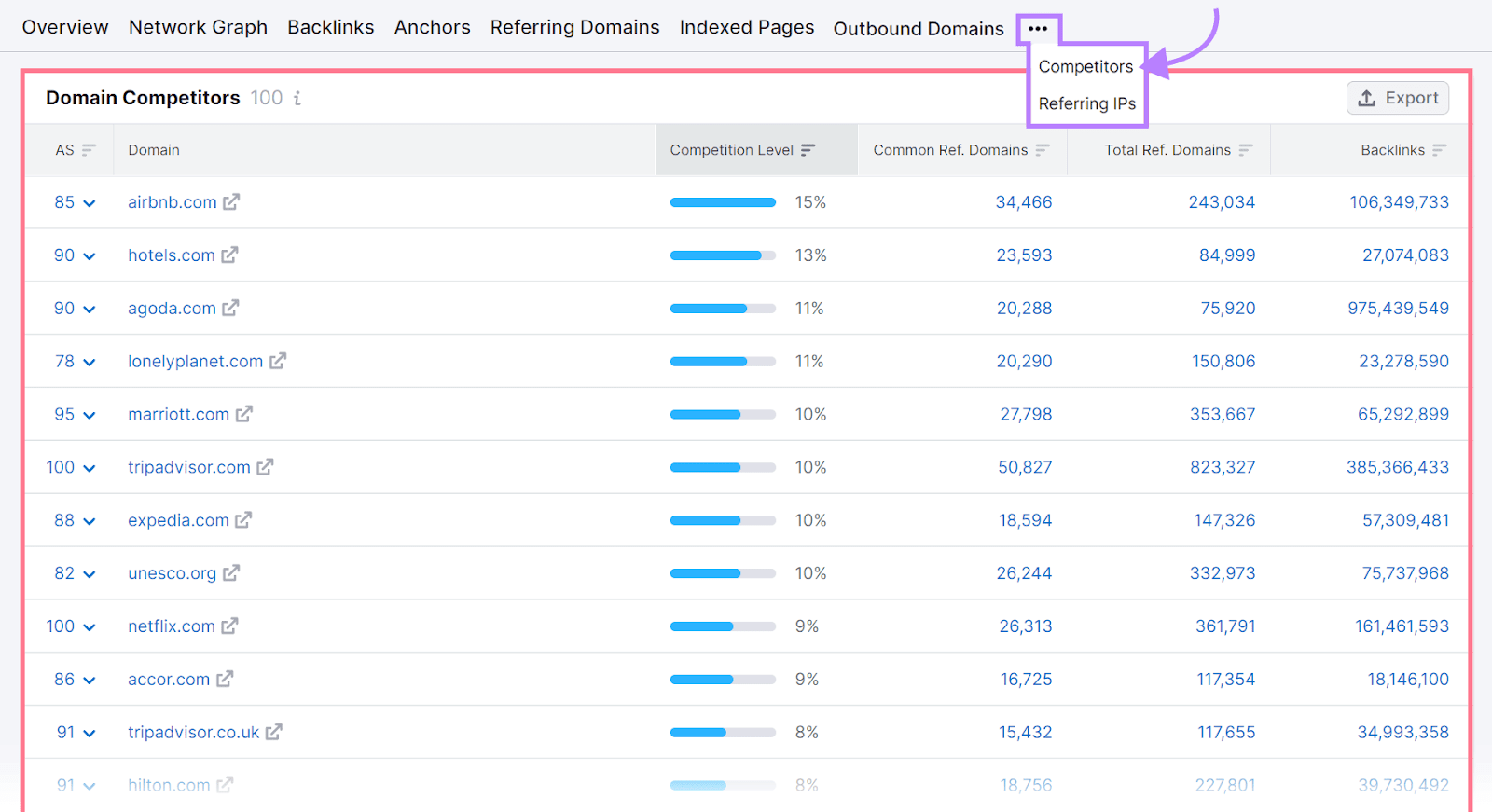The width and height of the screenshot is (1492, 812).
Task: Expand the lonelyplanet.com row chevron
Action: pyautogui.click(x=90, y=363)
